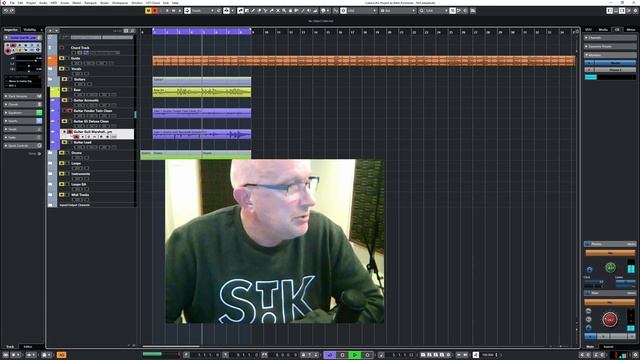
Task: Select the Object Selection arrow tool
Action: click(x=240, y=11)
